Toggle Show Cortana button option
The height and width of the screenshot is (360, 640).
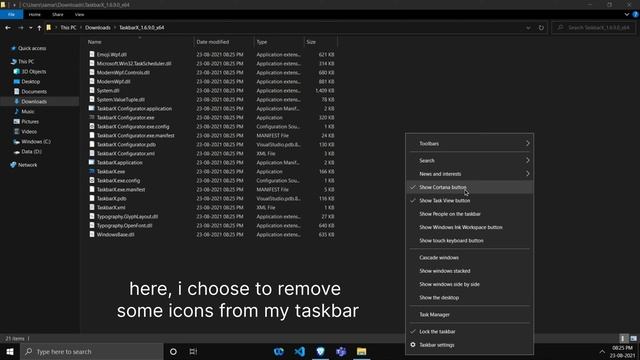(470, 187)
